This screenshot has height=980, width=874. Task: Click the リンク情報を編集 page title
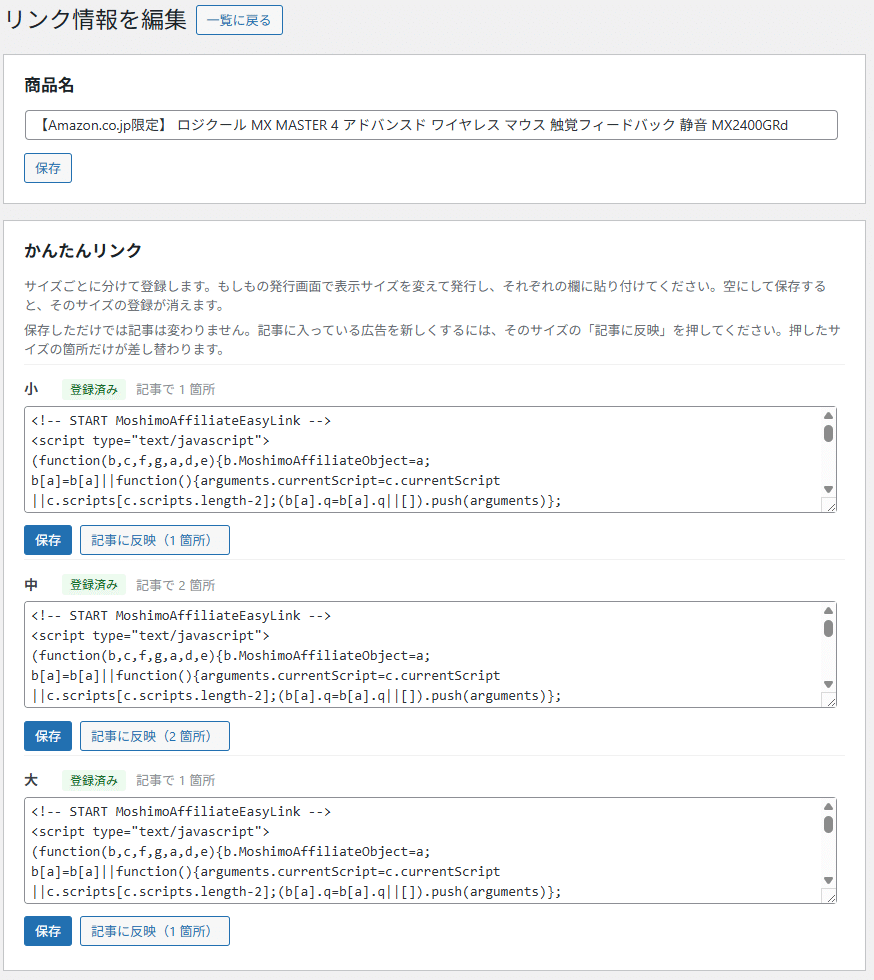point(96,19)
